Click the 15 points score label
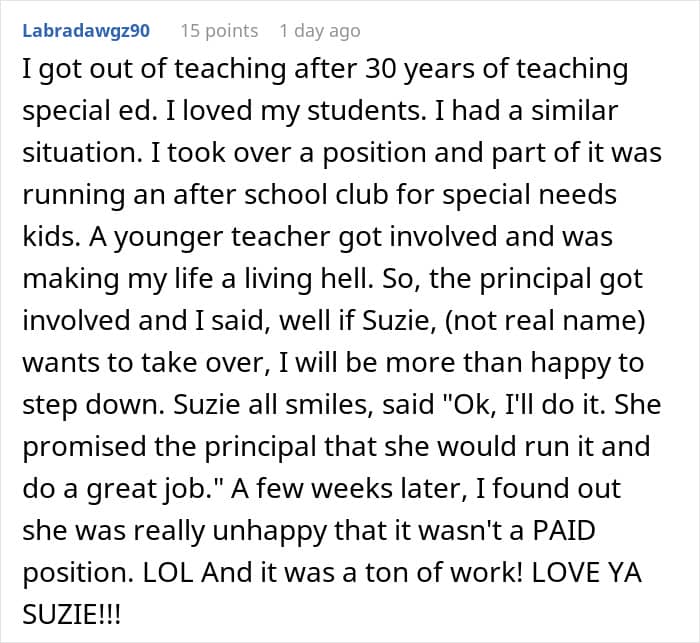Screen dimensions: 700x643 point(219,31)
